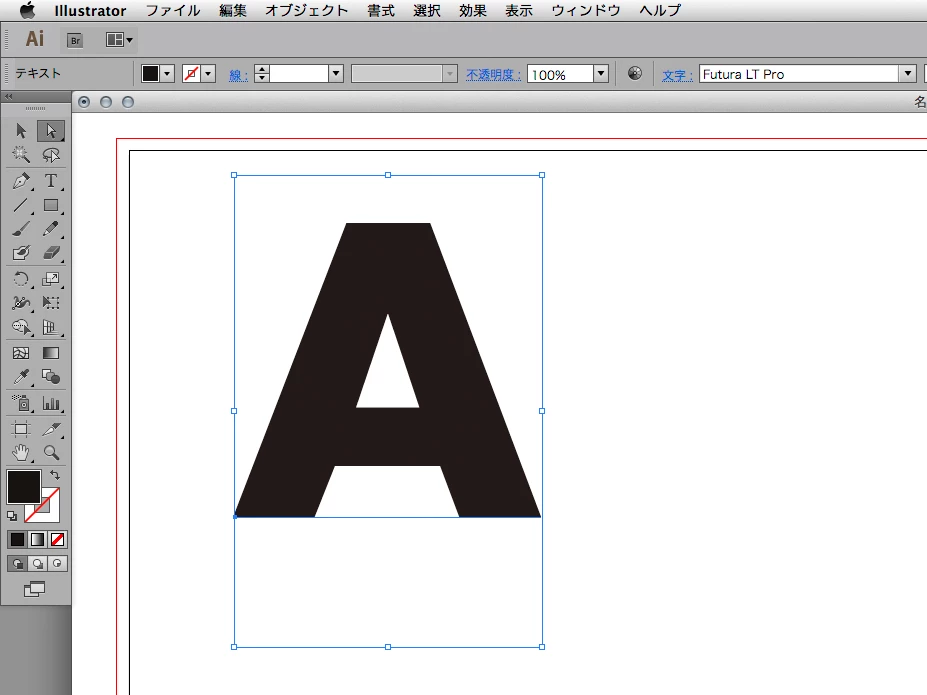
Task: Apply None fill mode button
Action: coord(57,540)
